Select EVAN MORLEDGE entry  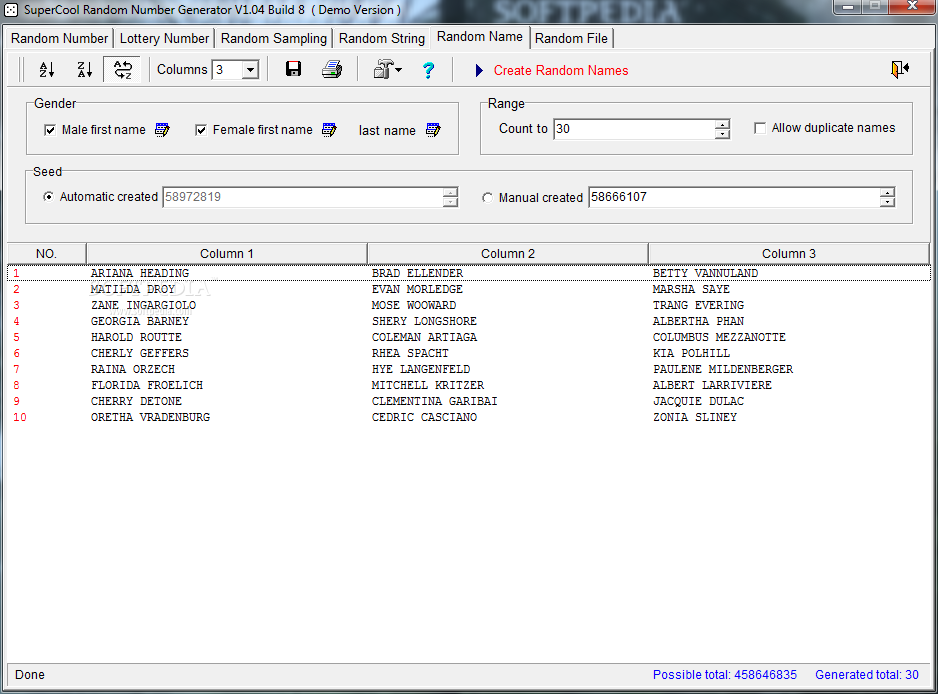click(x=417, y=289)
